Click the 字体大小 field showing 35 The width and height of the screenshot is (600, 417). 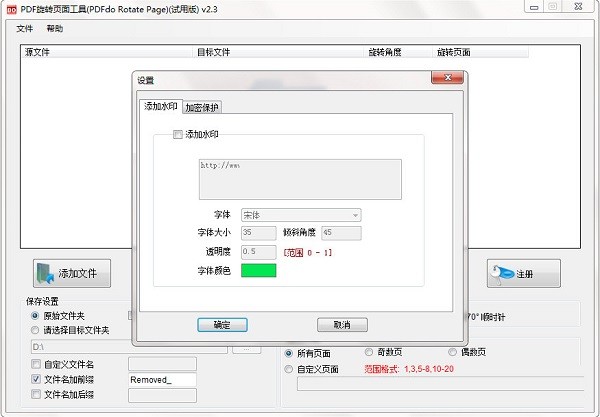(258, 233)
